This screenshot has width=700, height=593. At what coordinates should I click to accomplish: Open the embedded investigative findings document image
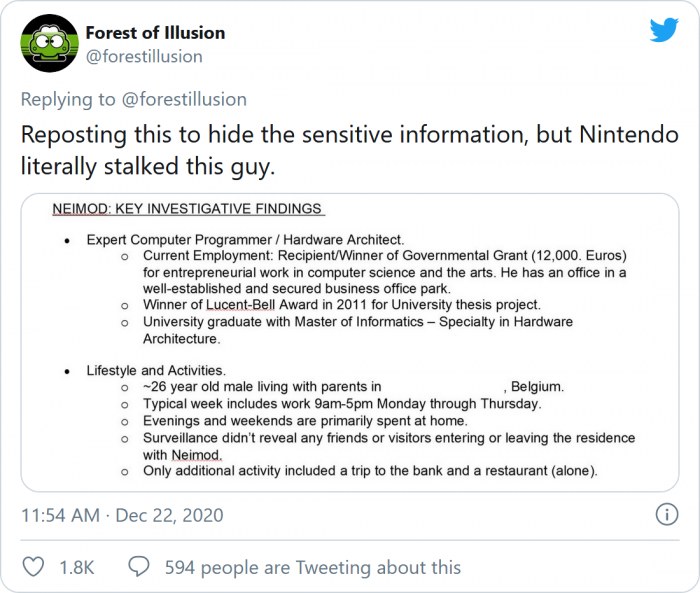[x=349, y=342]
